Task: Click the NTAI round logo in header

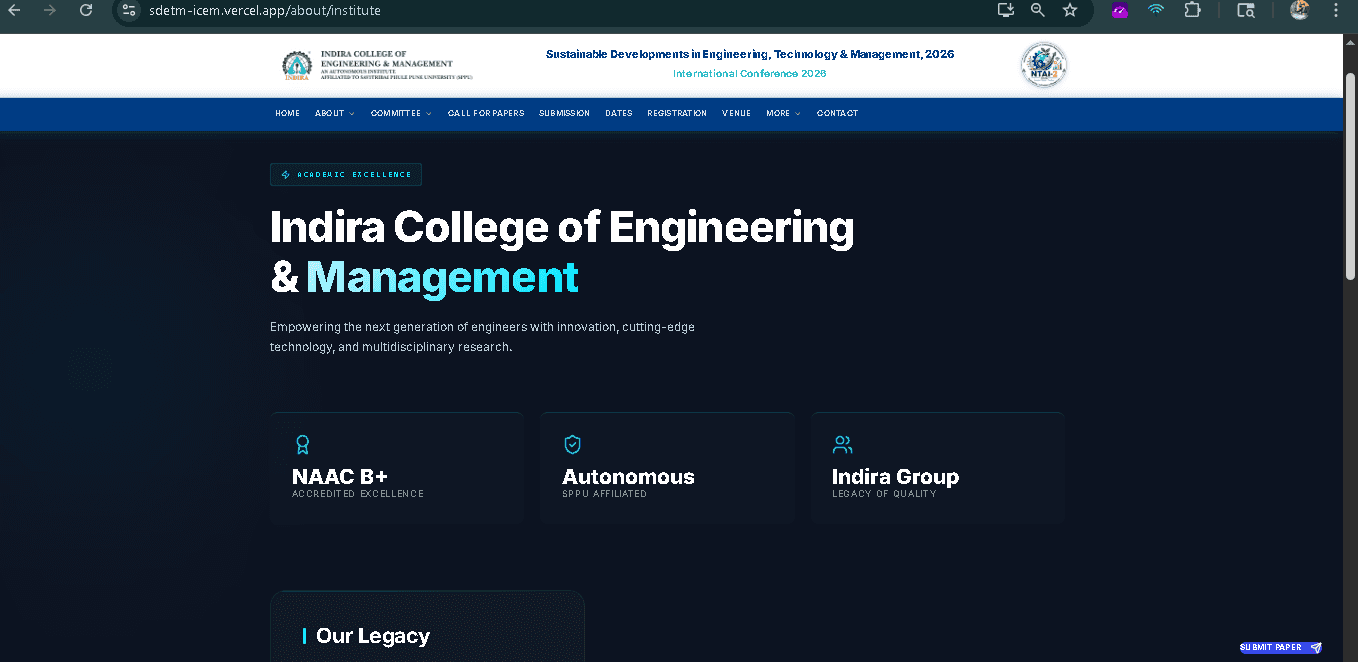Action: click(x=1043, y=65)
